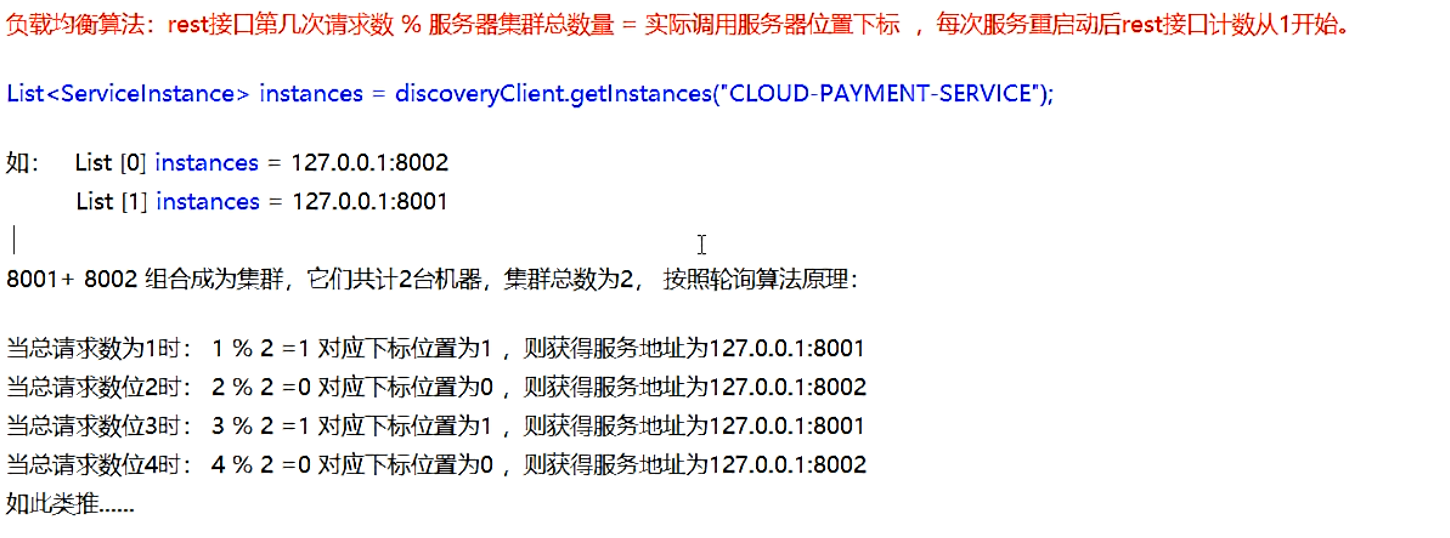Click address 127.0.0.1:8001 on List [1] line
Screen dimensions: 1450x538
pos(369,202)
